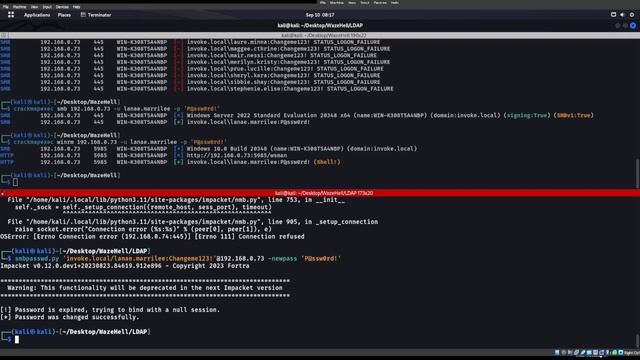The width and height of the screenshot is (640, 360).
Task: Click the winrm login success (shell!) line
Action: tap(170, 162)
